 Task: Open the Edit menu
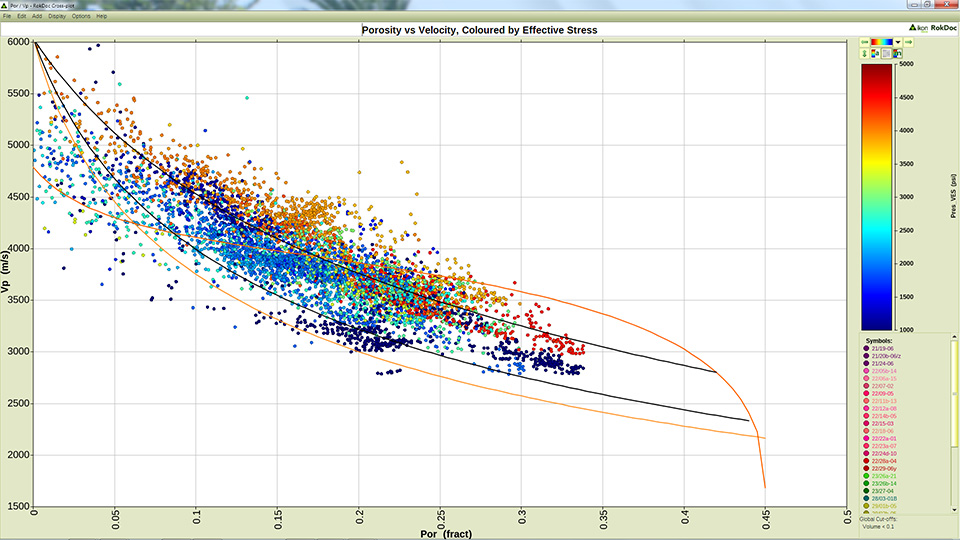coord(21,17)
